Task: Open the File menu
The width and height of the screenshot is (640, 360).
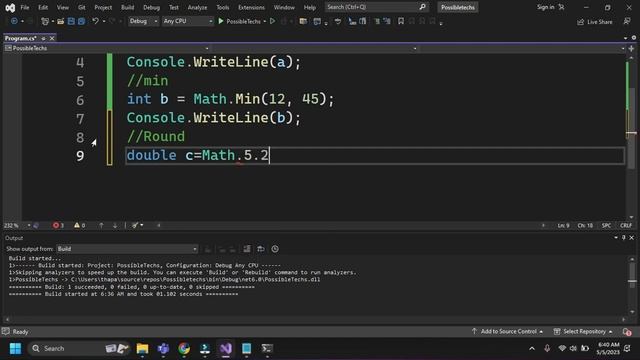Action: pos(25,7)
